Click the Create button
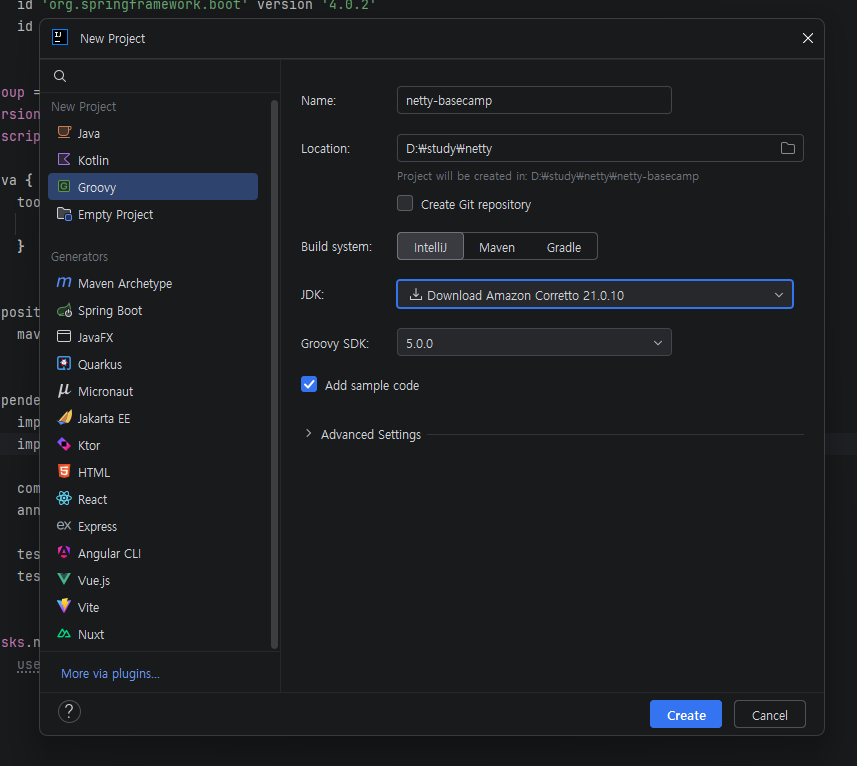 click(x=685, y=714)
